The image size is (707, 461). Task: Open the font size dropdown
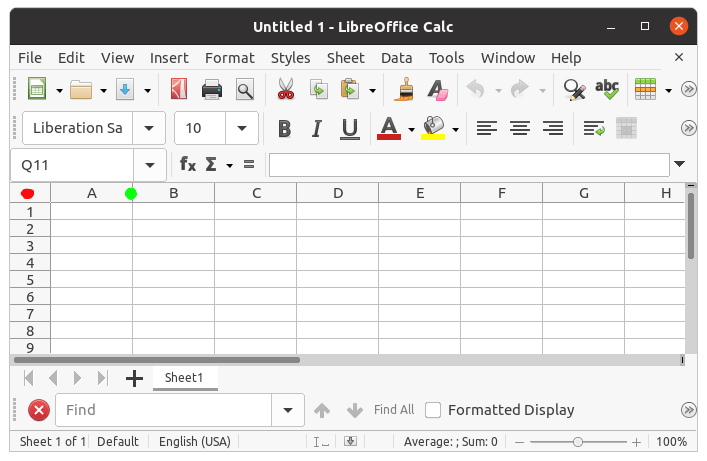click(242, 128)
